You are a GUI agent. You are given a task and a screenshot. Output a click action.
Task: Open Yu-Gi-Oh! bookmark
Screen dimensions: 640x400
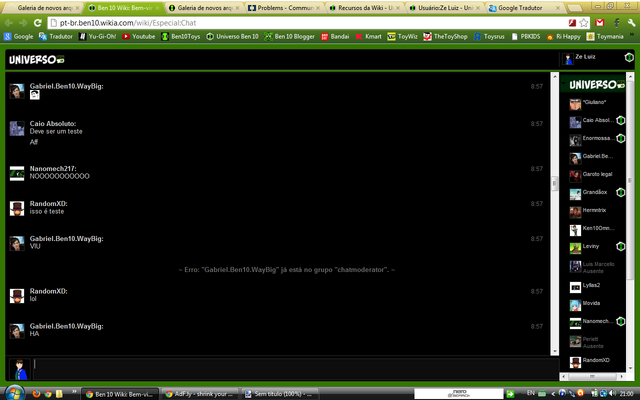click(x=97, y=36)
